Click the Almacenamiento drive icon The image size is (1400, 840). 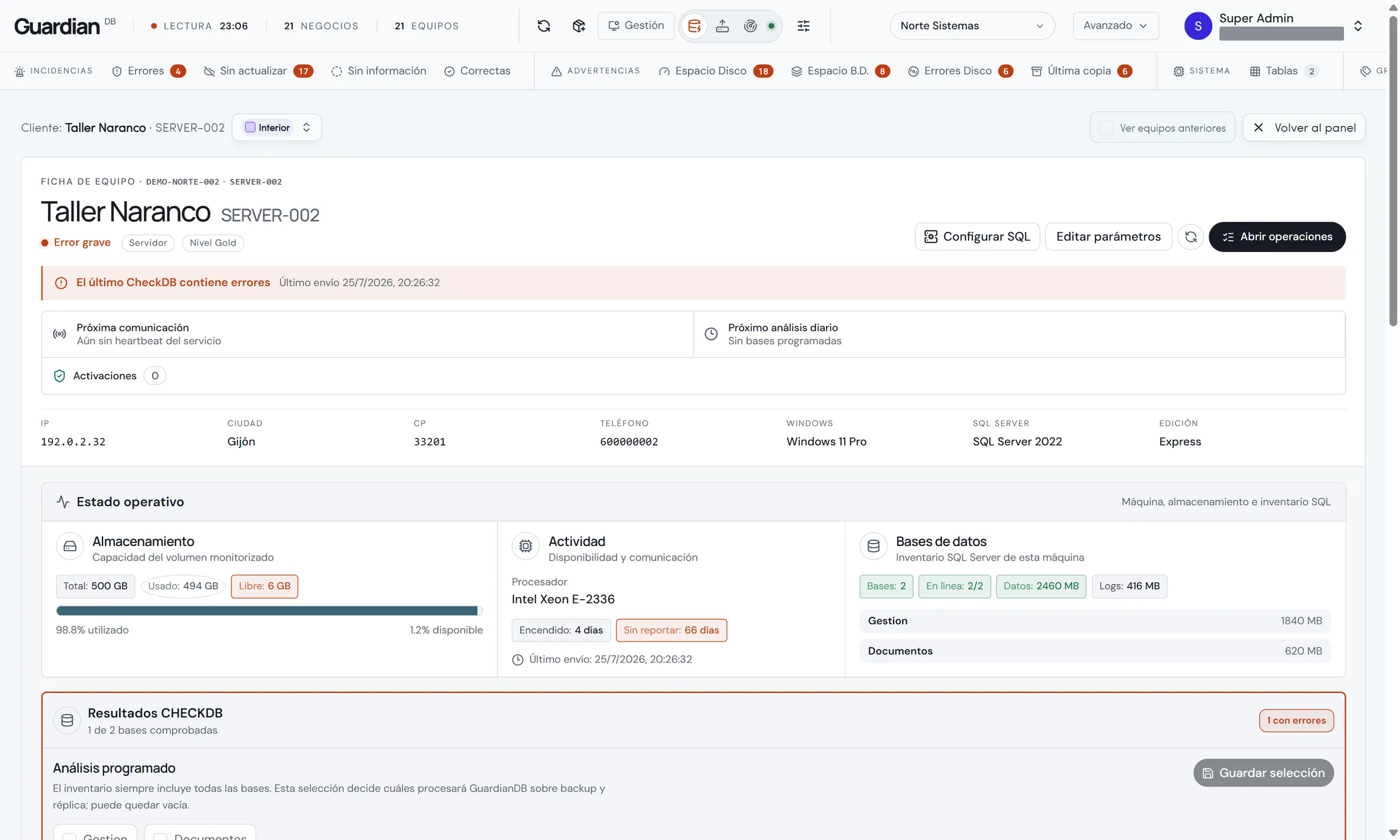(70, 547)
